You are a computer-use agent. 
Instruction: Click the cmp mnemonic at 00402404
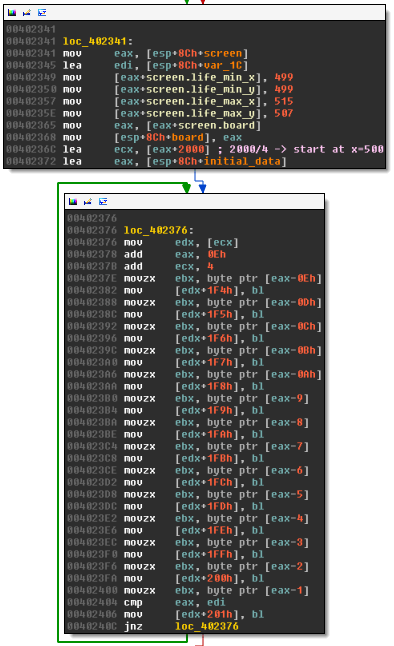click(133, 602)
